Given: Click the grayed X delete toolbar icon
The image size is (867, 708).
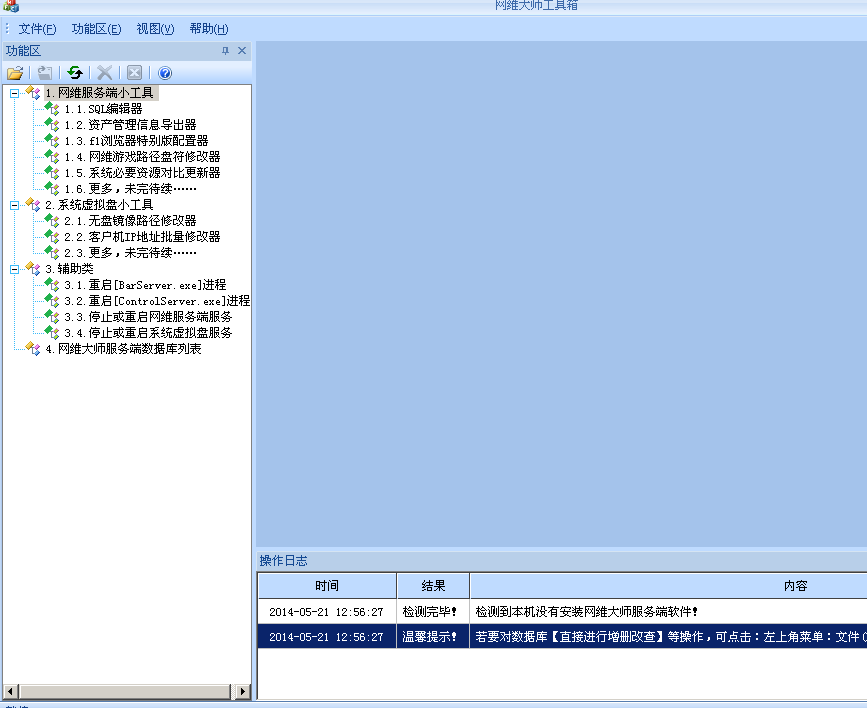Looking at the screenshot, I should [x=104, y=73].
